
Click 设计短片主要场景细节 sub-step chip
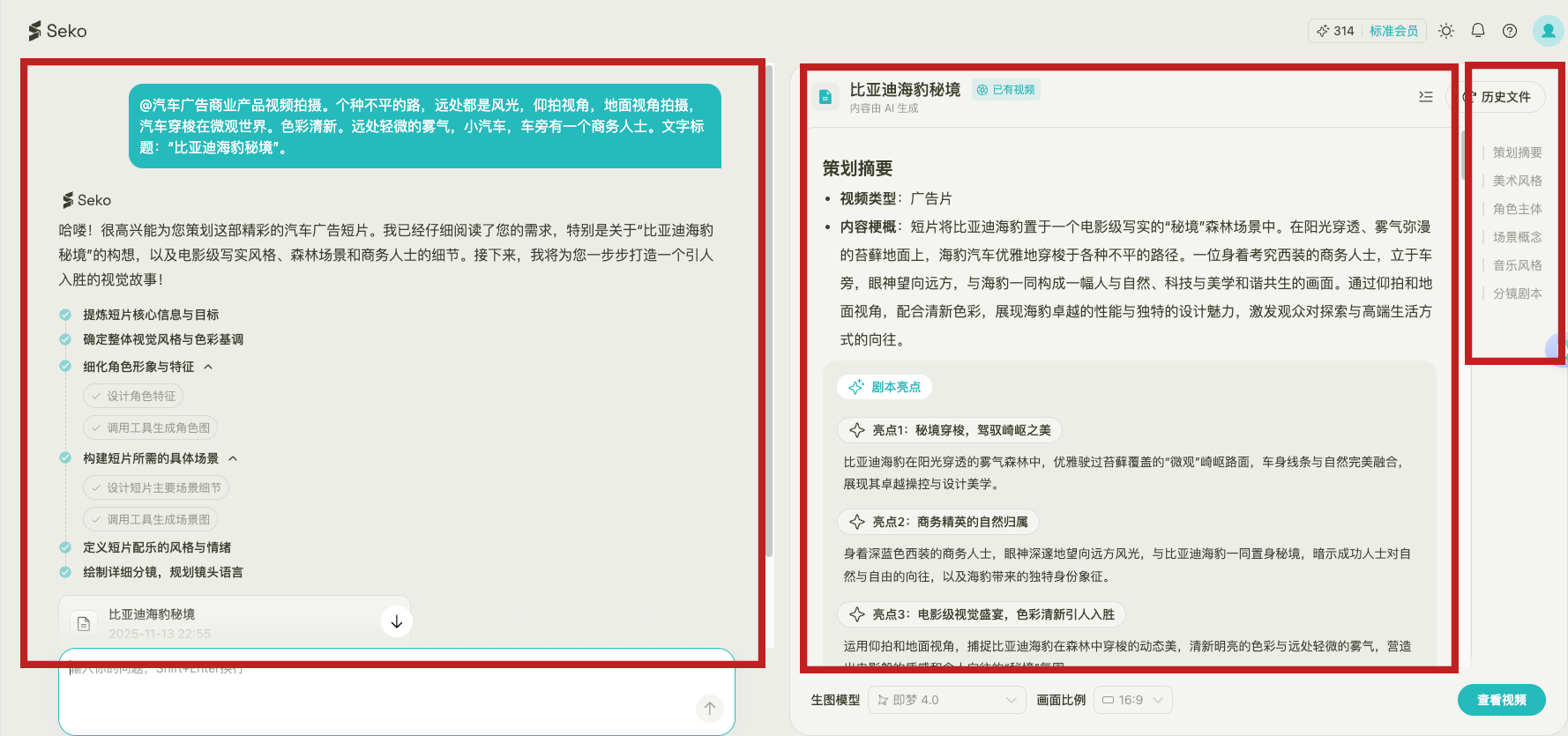coord(156,487)
